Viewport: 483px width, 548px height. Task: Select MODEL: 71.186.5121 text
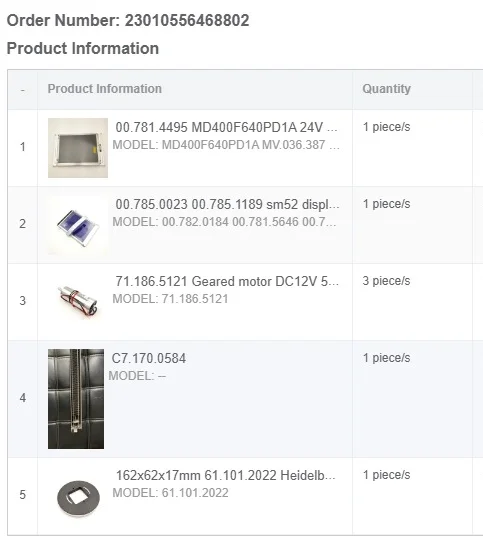[x=171, y=299]
